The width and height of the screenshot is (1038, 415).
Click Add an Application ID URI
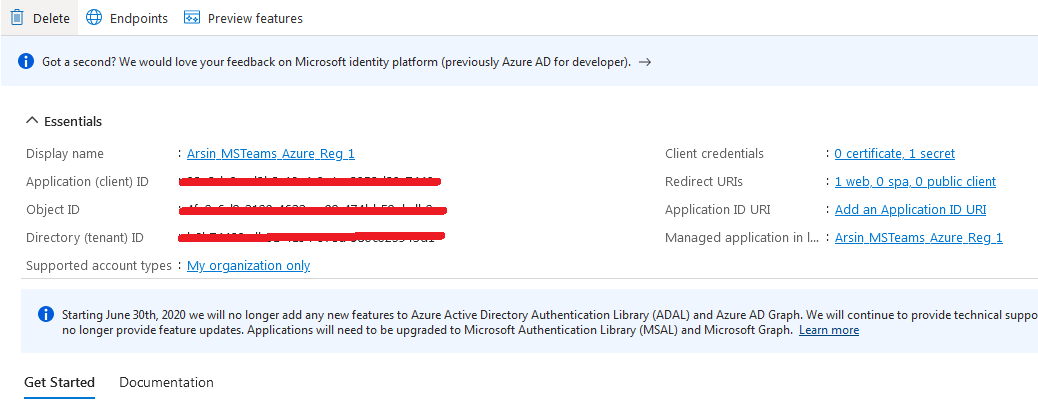coord(910,210)
